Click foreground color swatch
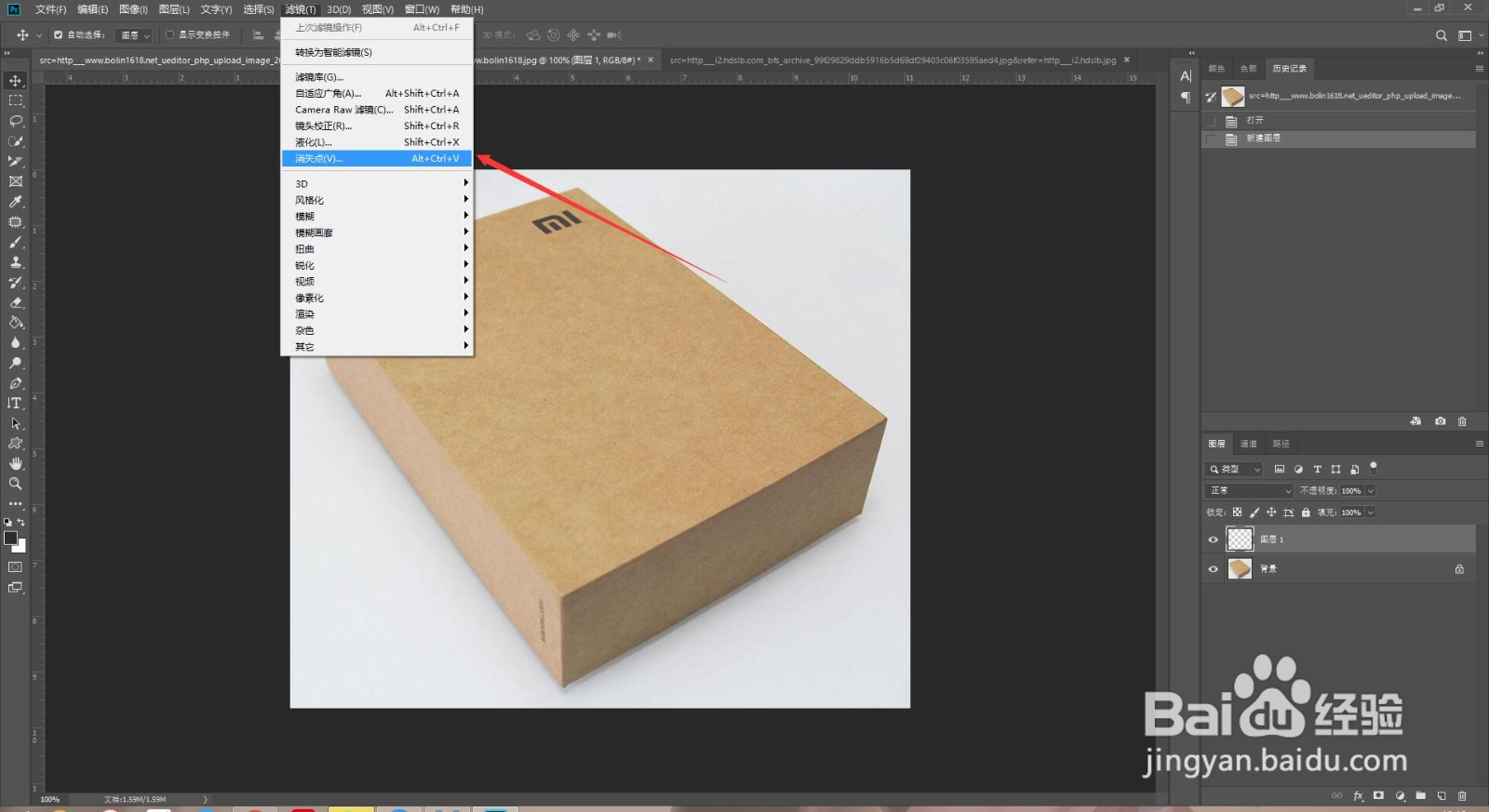This screenshot has width=1489, height=812. pos(10,538)
